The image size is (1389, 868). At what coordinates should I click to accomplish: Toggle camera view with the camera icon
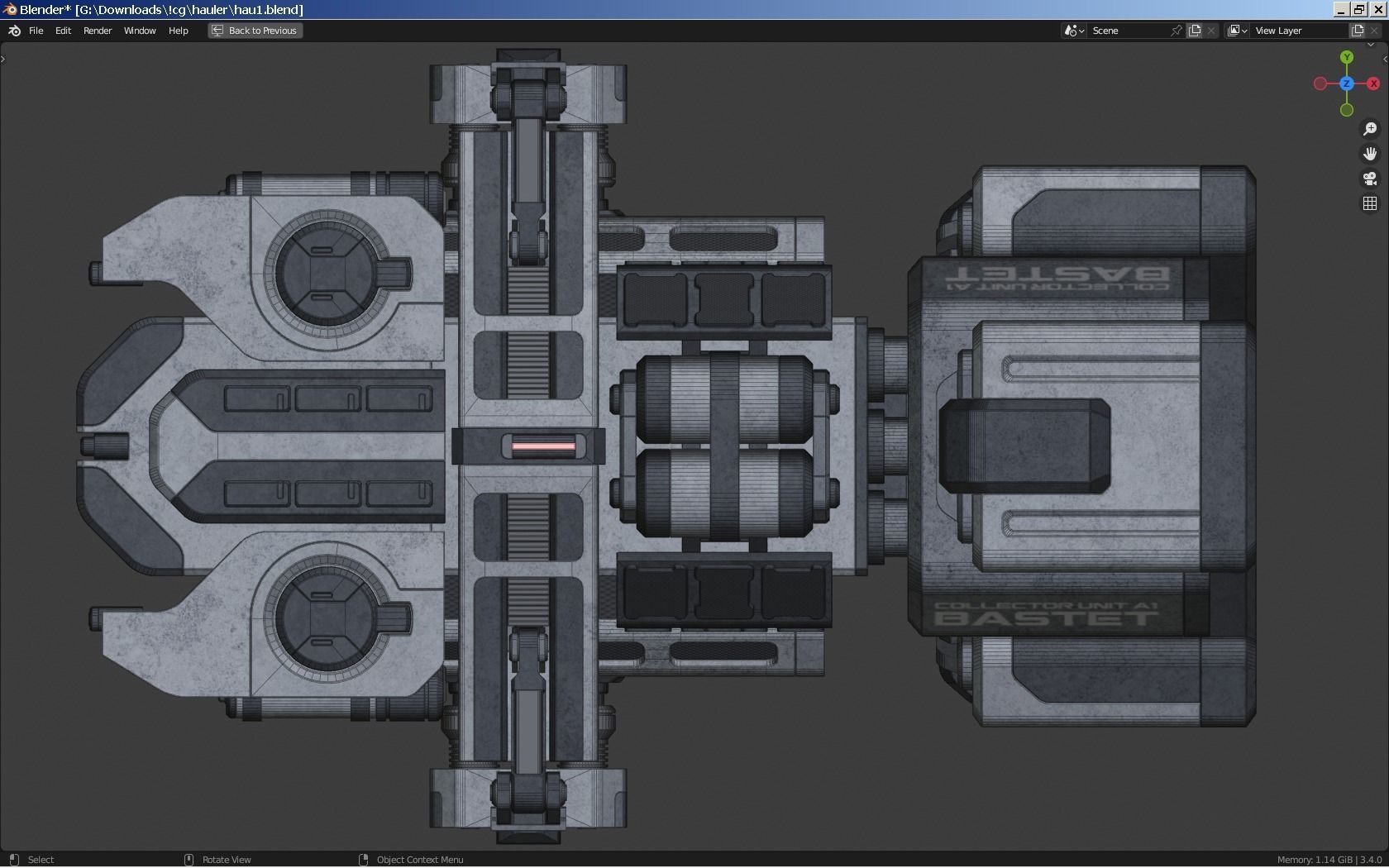1370,179
